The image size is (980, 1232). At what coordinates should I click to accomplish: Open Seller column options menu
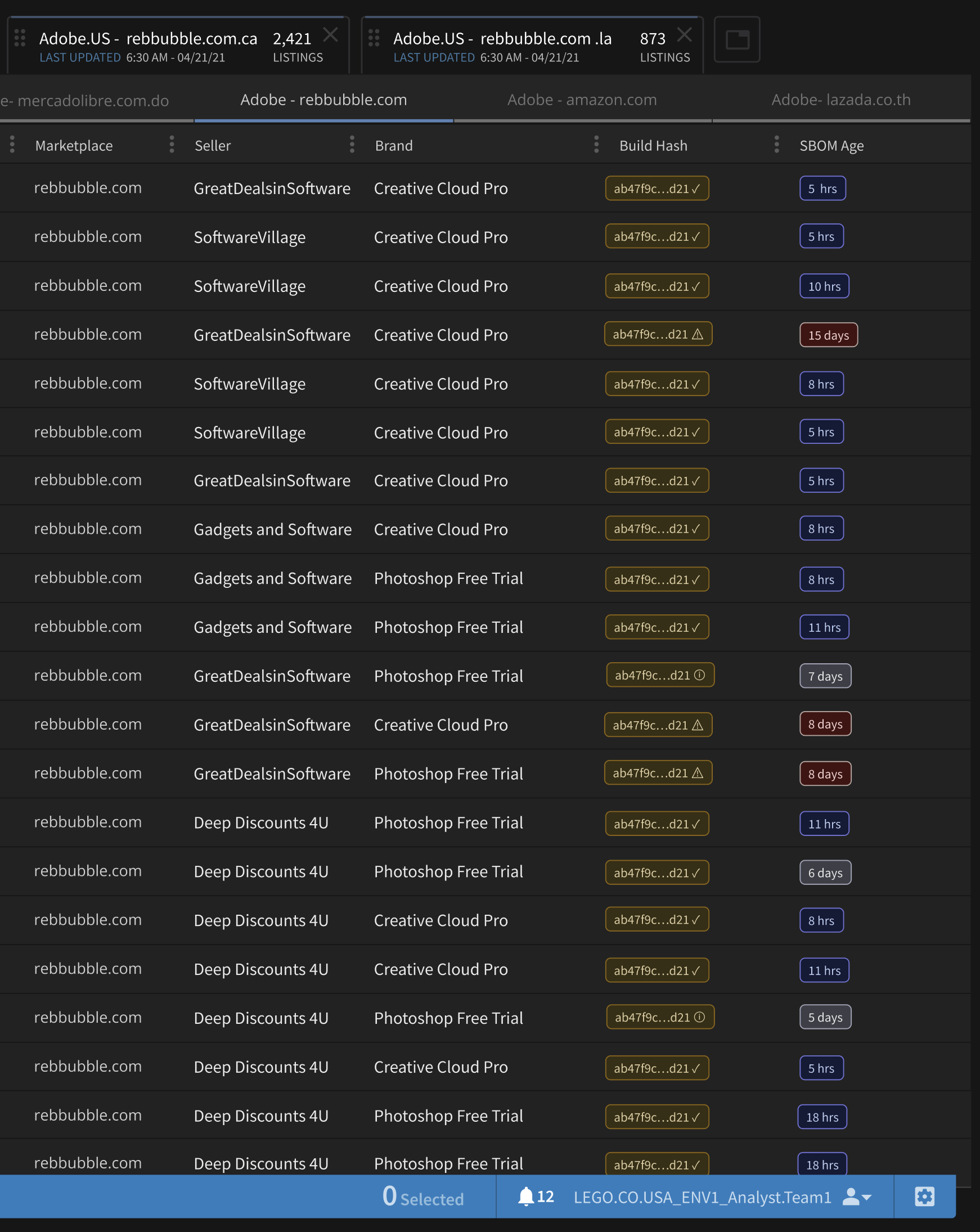tap(172, 145)
